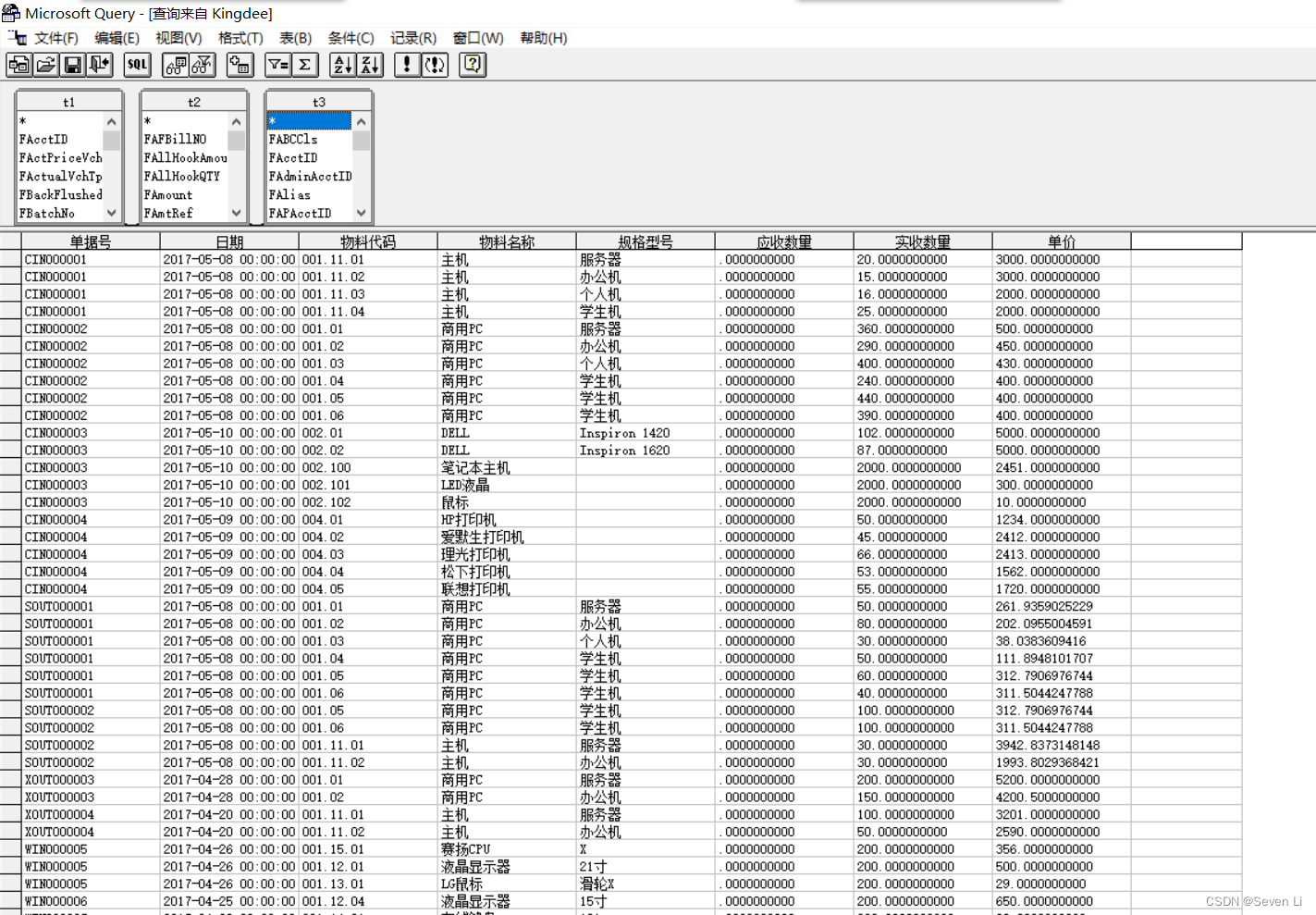Select FAllHookQTY field in t2
The width and height of the screenshot is (1316, 915).
click(186, 177)
